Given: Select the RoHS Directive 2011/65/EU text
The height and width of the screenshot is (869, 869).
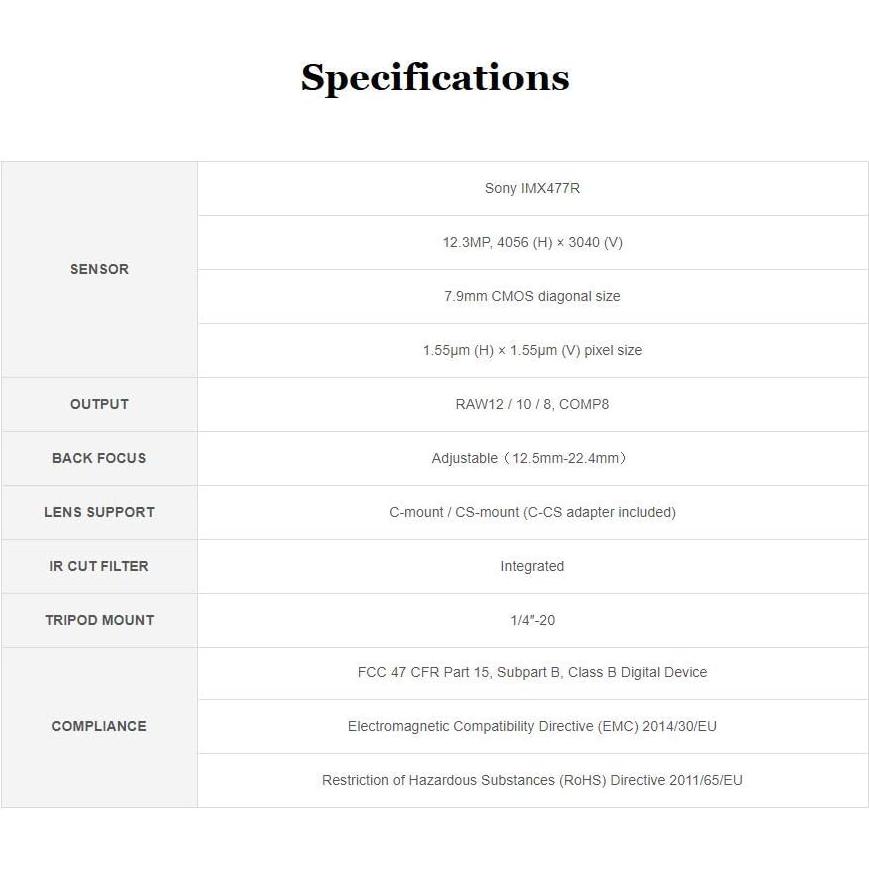Looking at the screenshot, I should [x=532, y=780].
